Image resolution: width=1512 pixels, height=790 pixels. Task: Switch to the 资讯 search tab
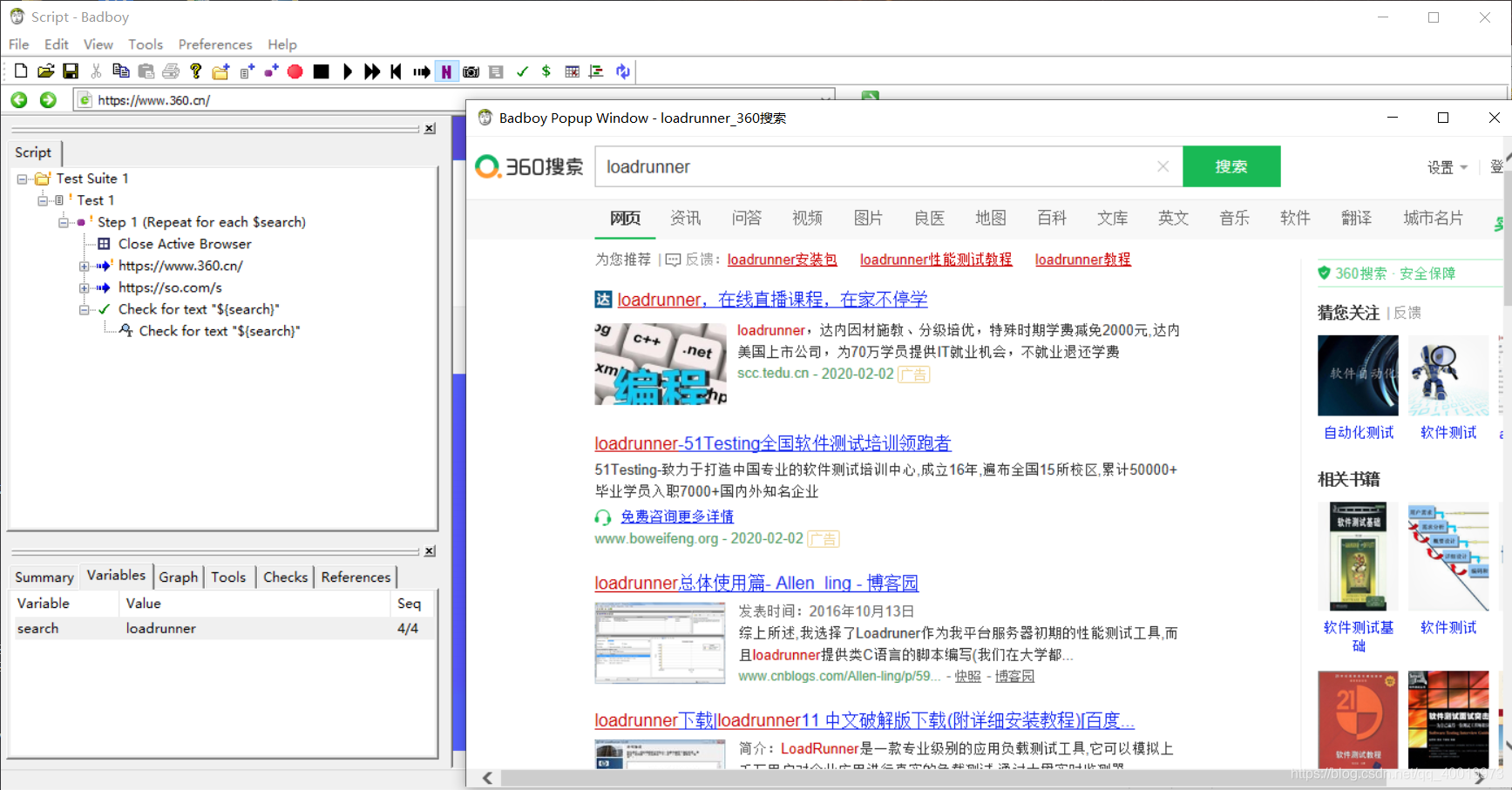pos(686,218)
